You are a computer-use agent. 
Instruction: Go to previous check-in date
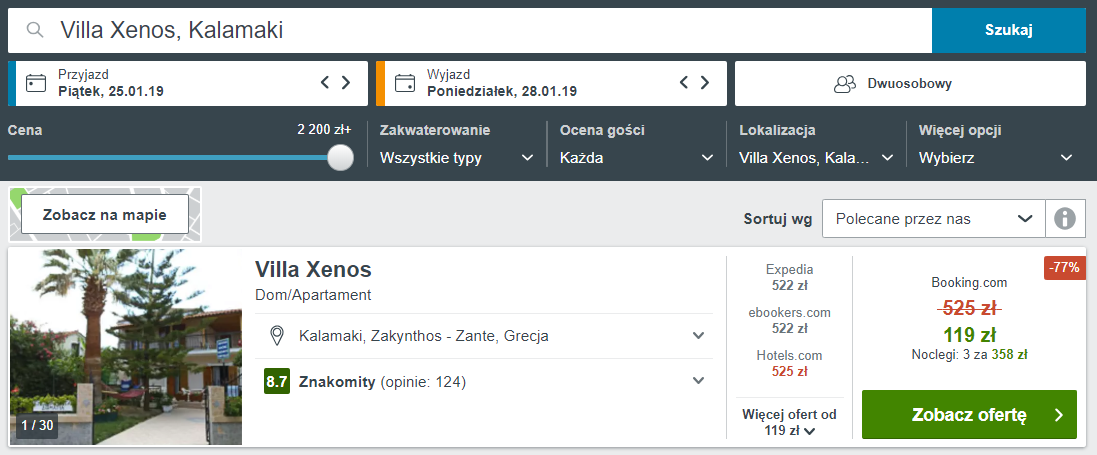[325, 83]
